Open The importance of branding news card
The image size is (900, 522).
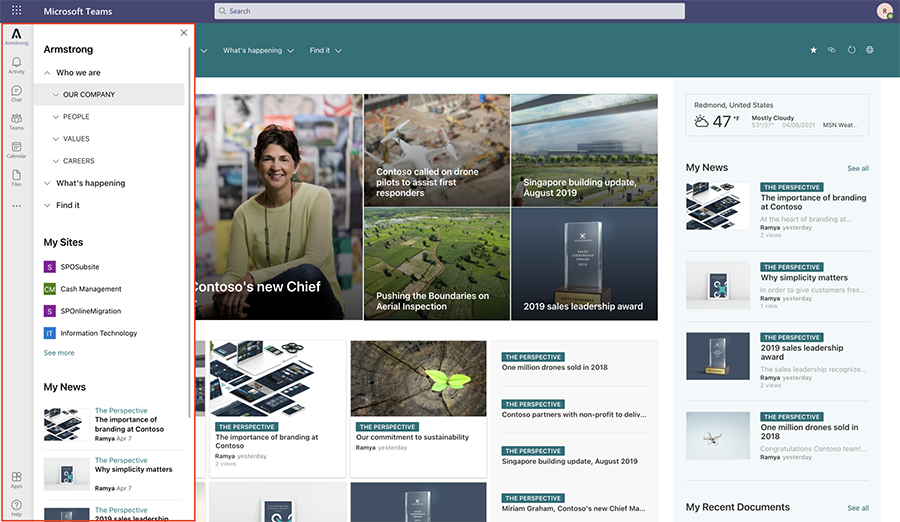point(278,409)
